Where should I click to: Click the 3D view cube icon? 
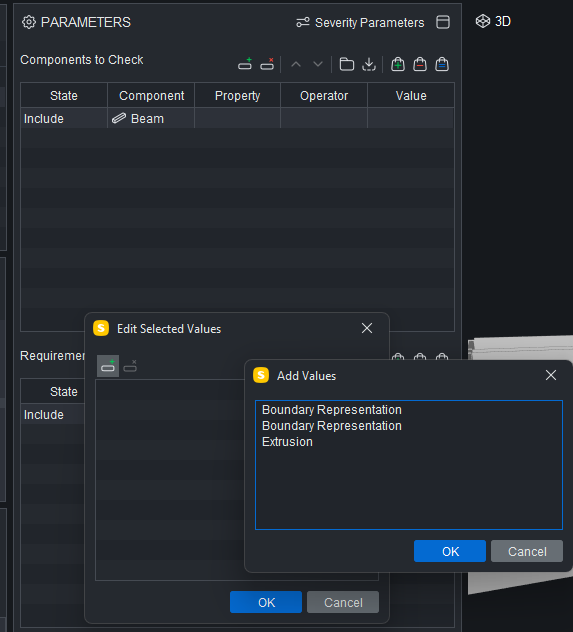pyautogui.click(x=482, y=21)
